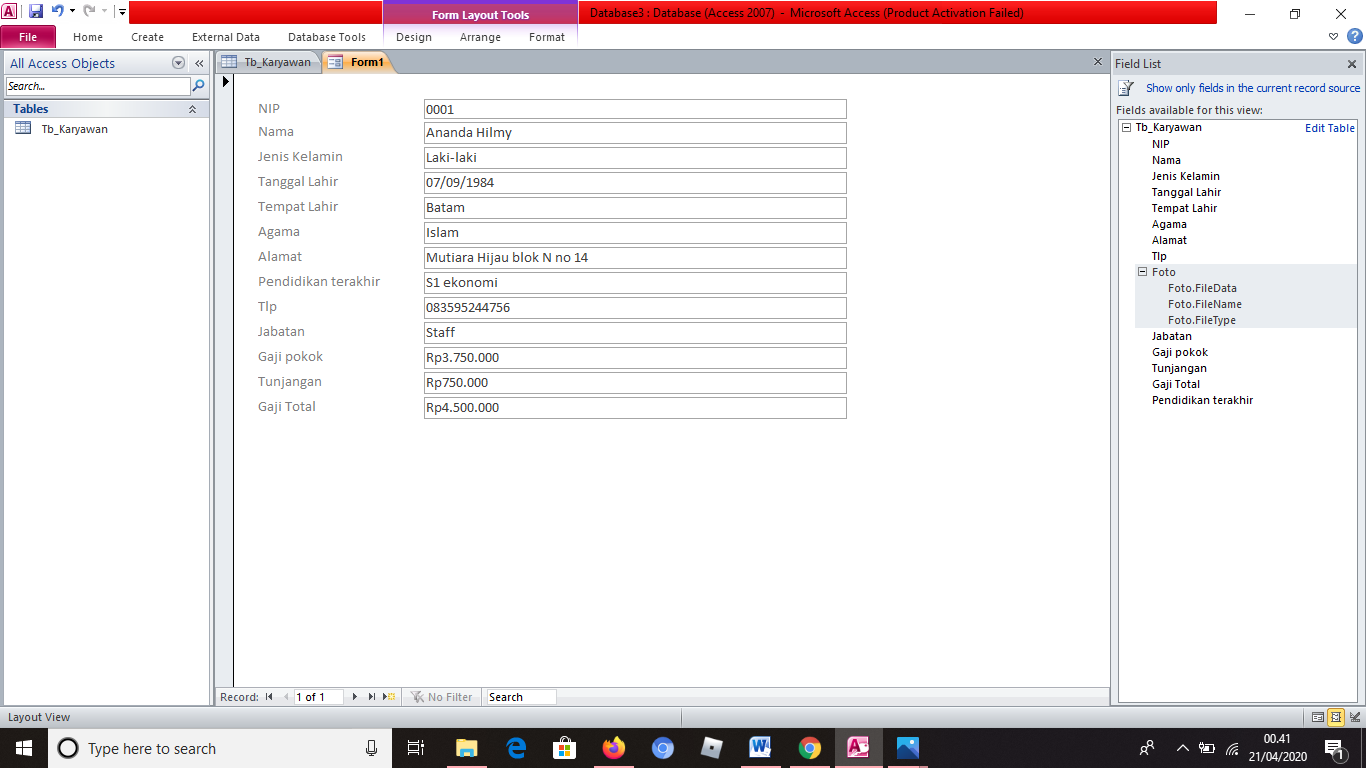
Task: Click the First record navigation button
Action: pyautogui.click(x=268, y=697)
